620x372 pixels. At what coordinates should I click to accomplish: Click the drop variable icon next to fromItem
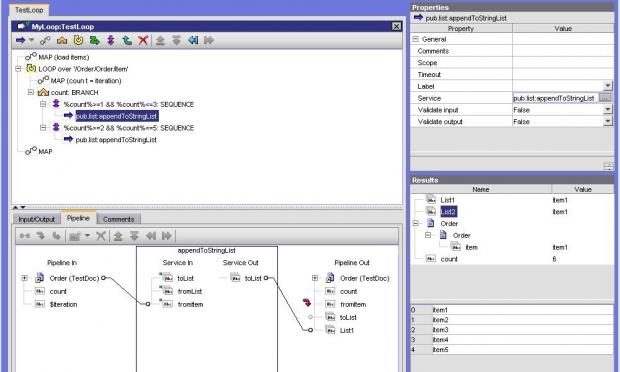point(307,303)
